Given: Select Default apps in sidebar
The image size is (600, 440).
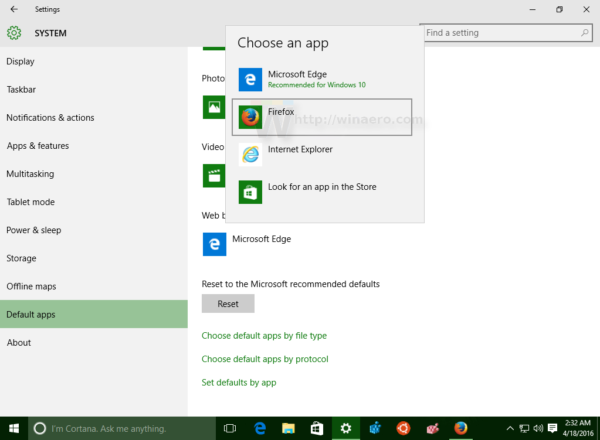Looking at the screenshot, I should tap(94, 314).
